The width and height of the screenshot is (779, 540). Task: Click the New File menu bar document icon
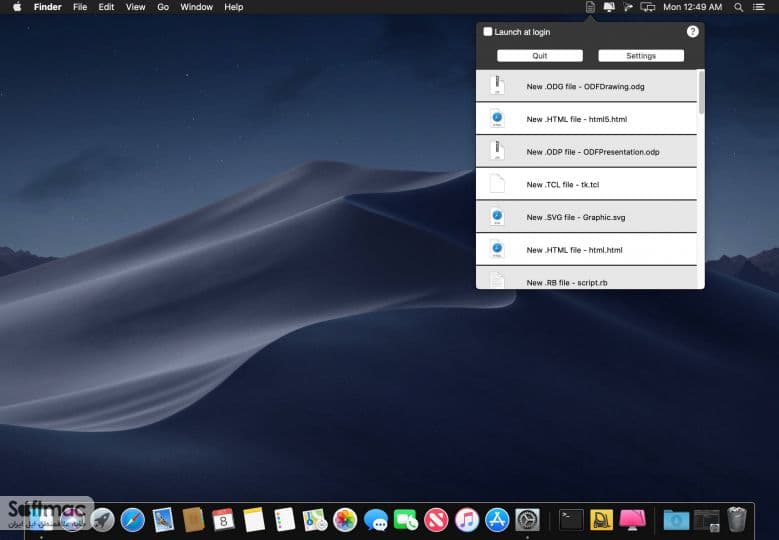click(x=590, y=7)
